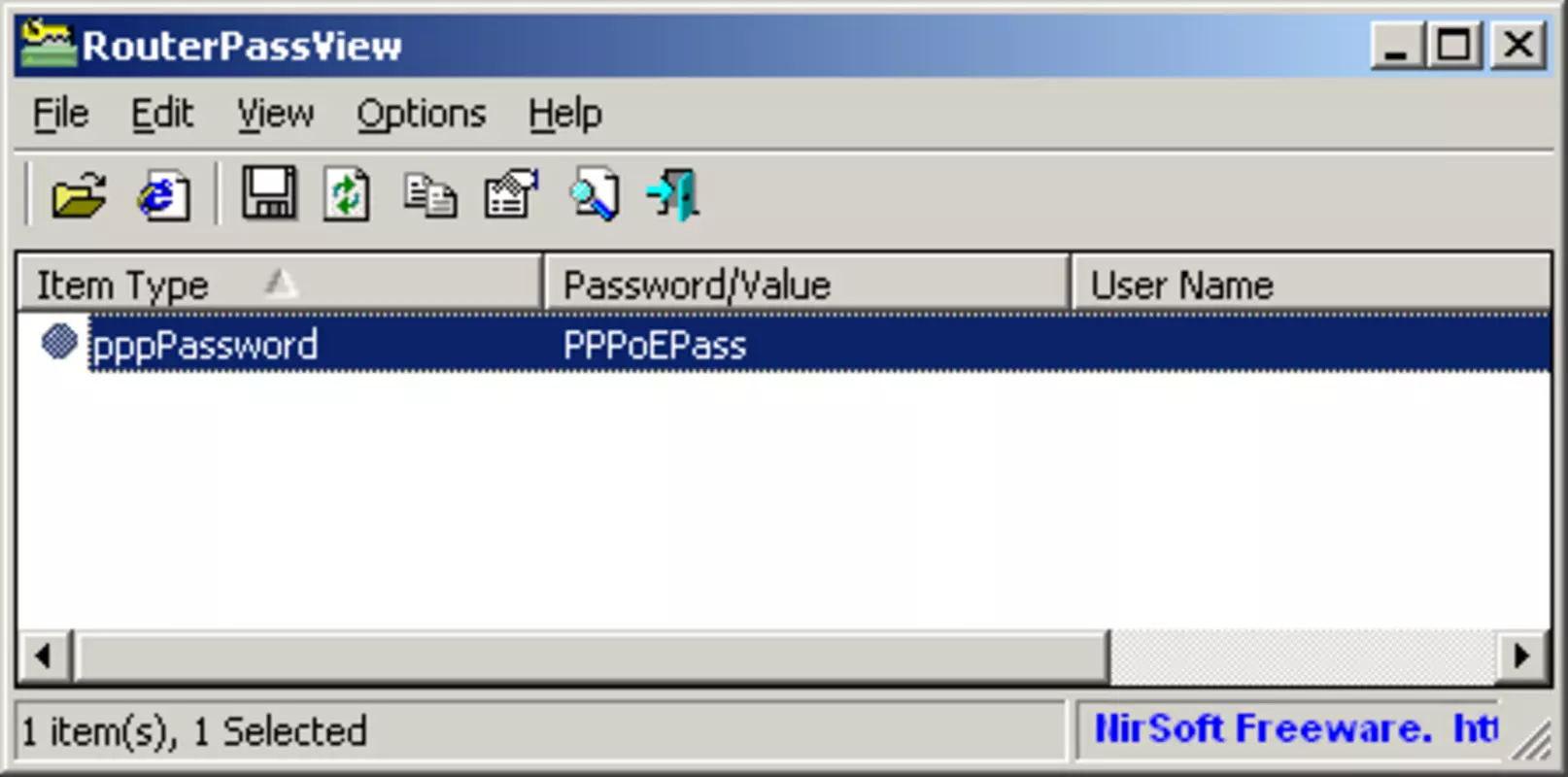Screen dimensions: 1568x777
Task: Click the Grab Password From IE Window icon
Action: point(162,195)
